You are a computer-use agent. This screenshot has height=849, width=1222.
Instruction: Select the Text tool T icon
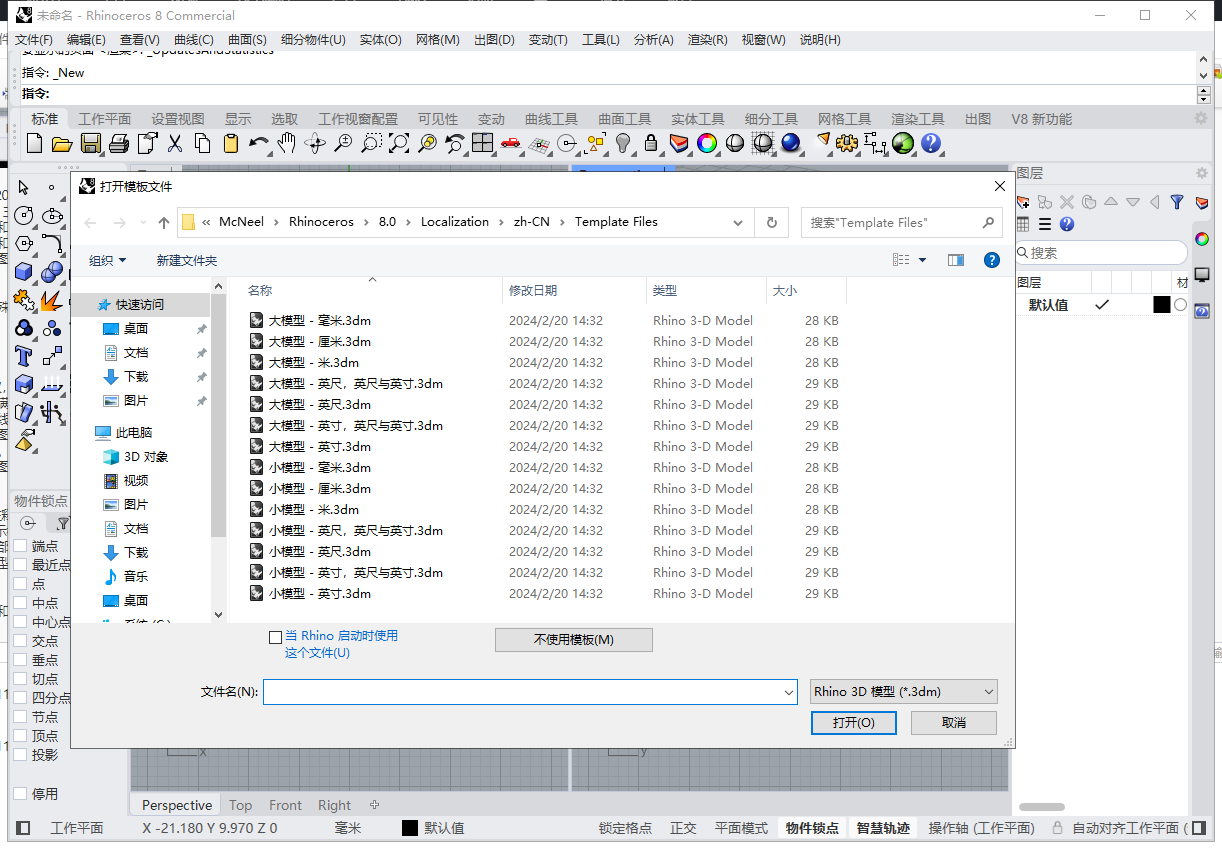click(24, 356)
